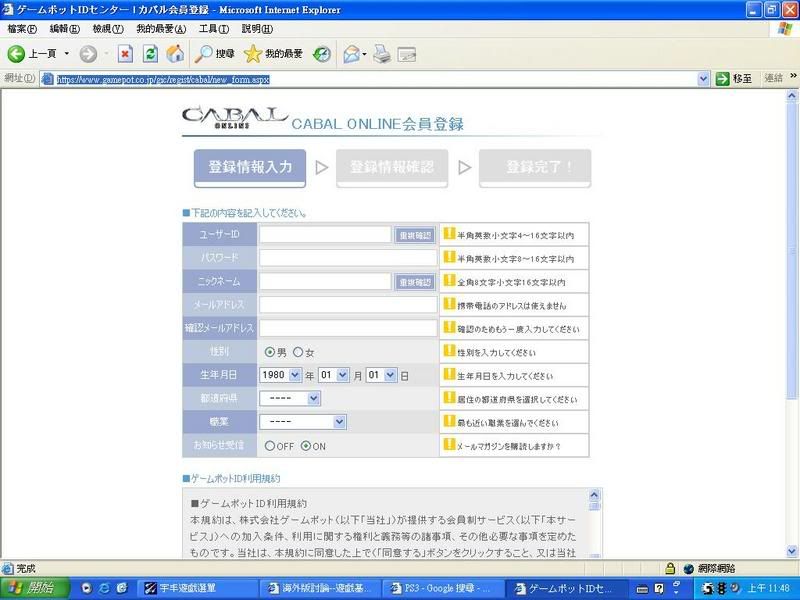
Task: Refresh the page with the green arrows icon
Action: [150, 54]
